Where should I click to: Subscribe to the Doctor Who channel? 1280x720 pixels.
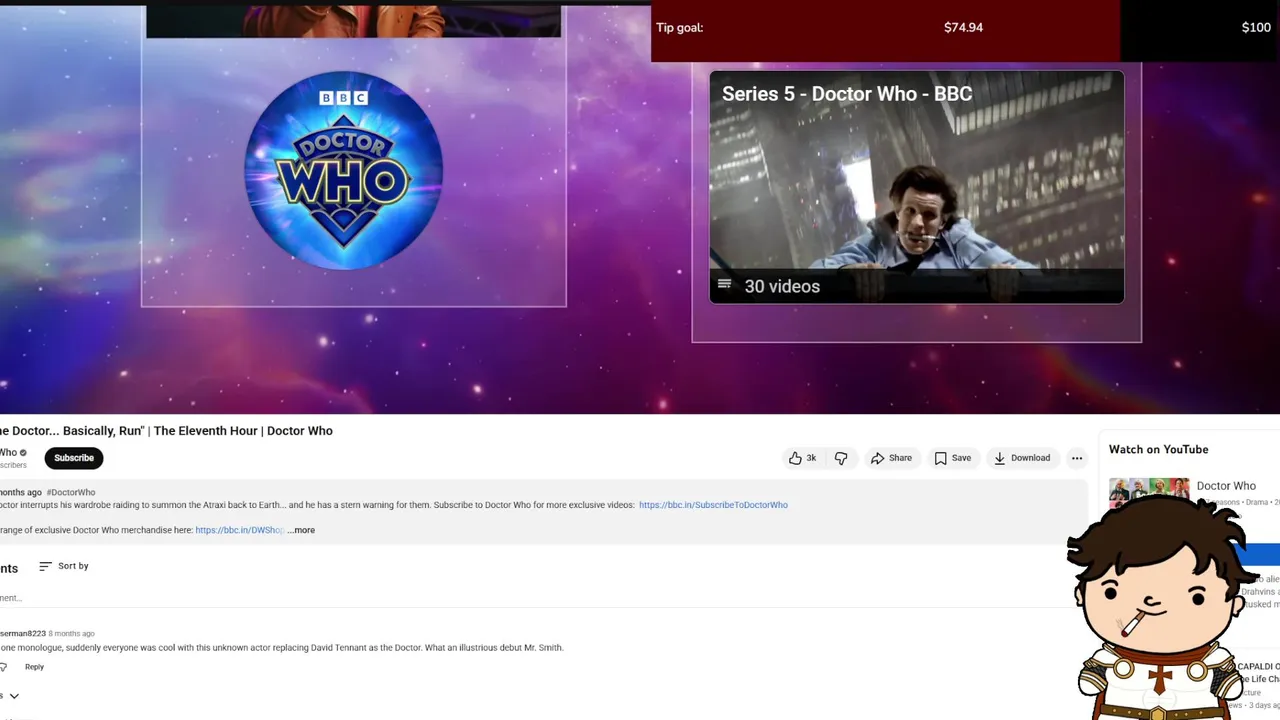pos(74,458)
